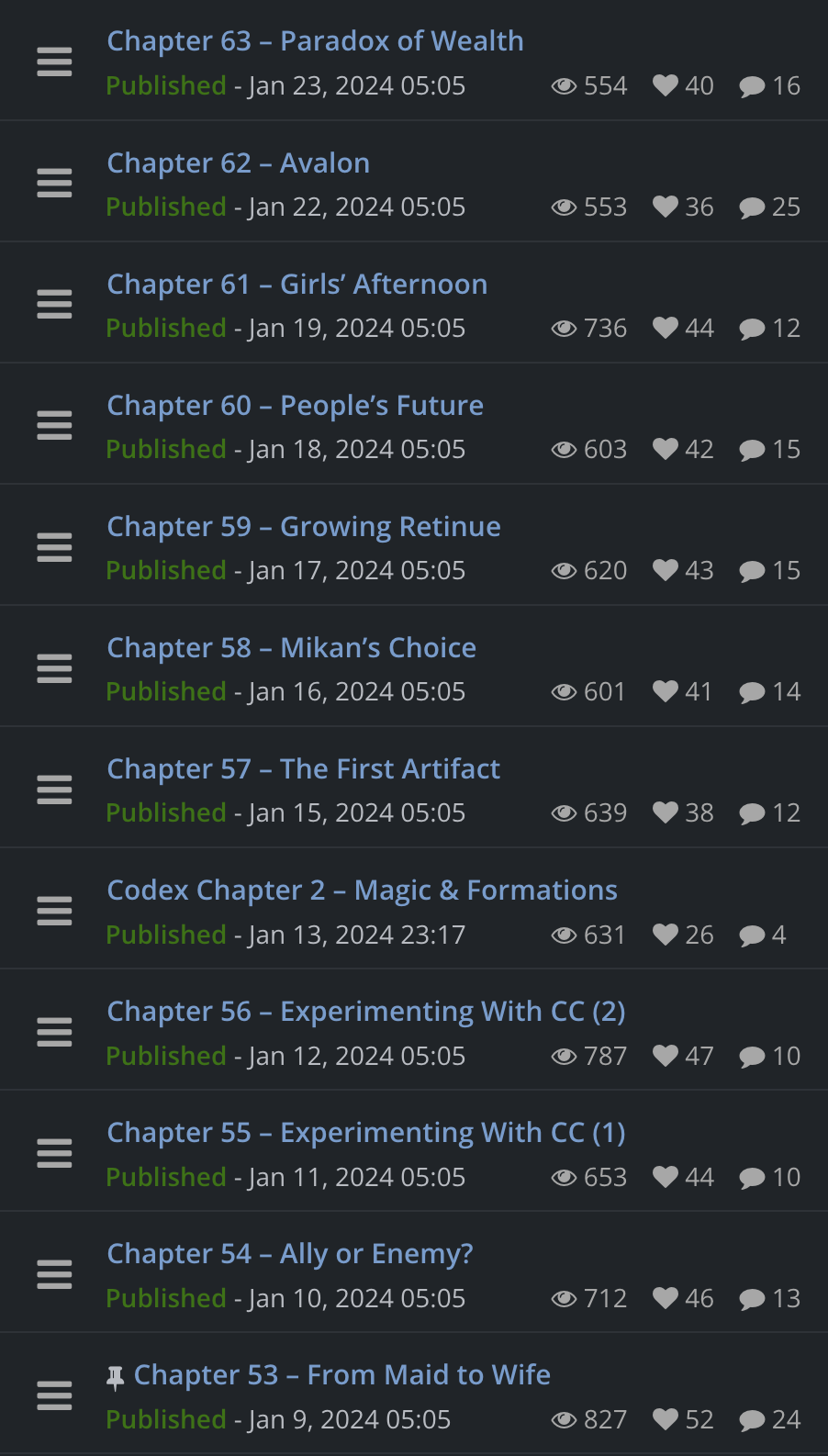
Task: Click the Published status on Chapter 57
Action: pos(166,813)
